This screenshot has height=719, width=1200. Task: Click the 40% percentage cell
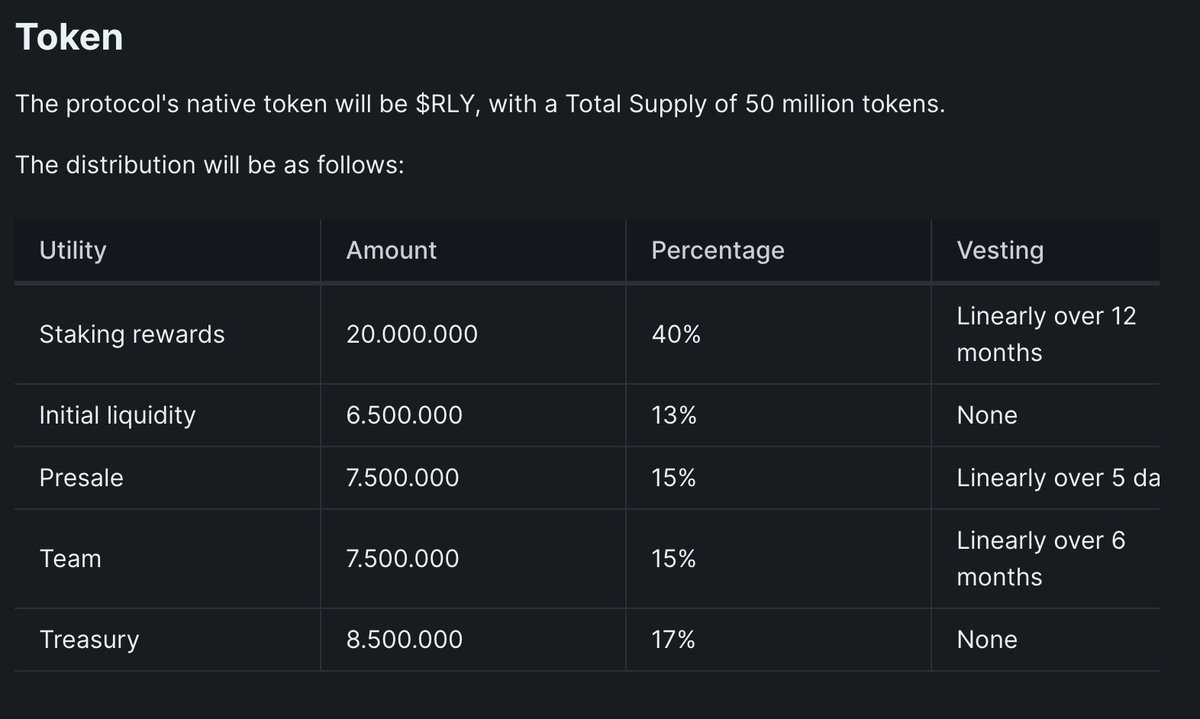pyautogui.click(x=675, y=334)
